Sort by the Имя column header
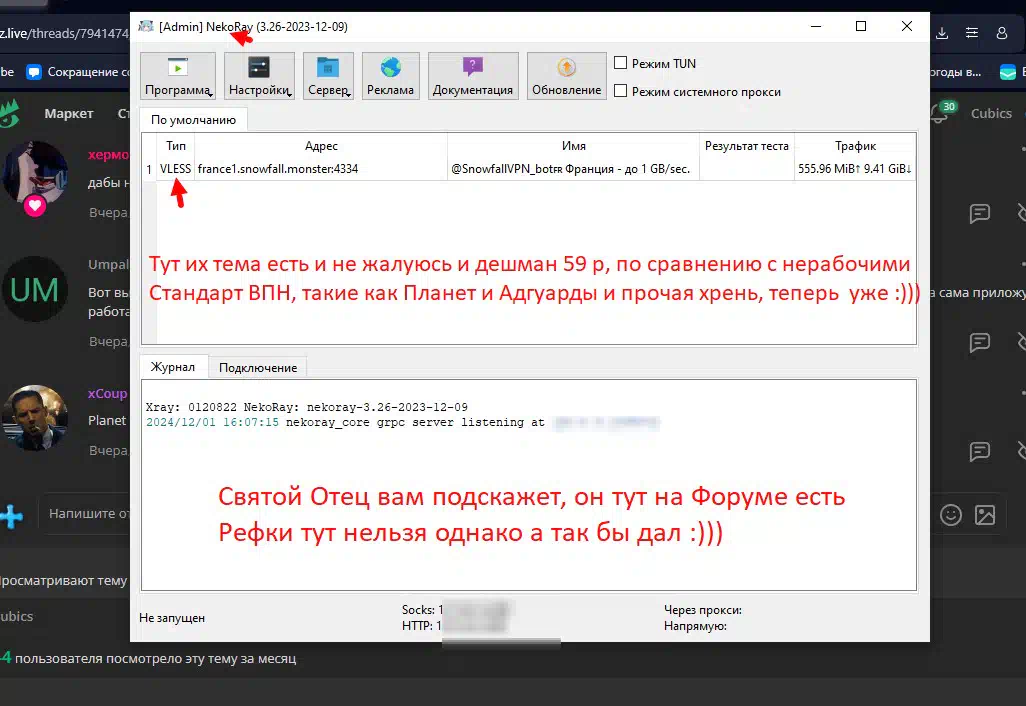The width and height of the screenshot is (1026, 706). tap(574, 146)
